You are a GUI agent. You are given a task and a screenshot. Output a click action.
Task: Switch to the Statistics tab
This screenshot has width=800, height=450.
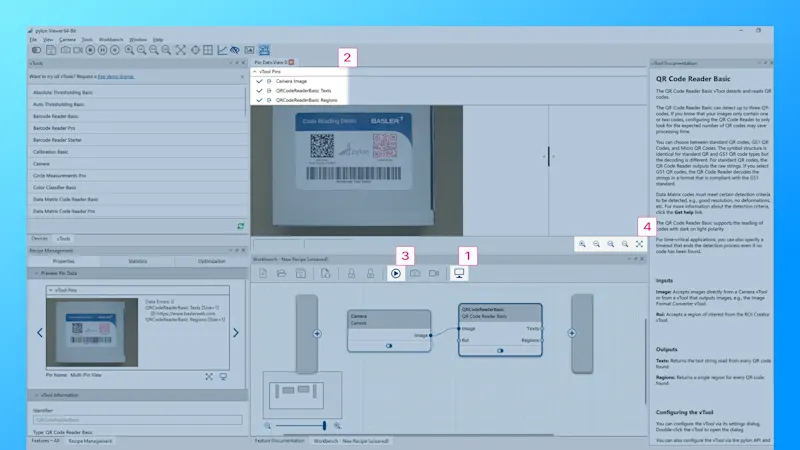pos(138,261)
